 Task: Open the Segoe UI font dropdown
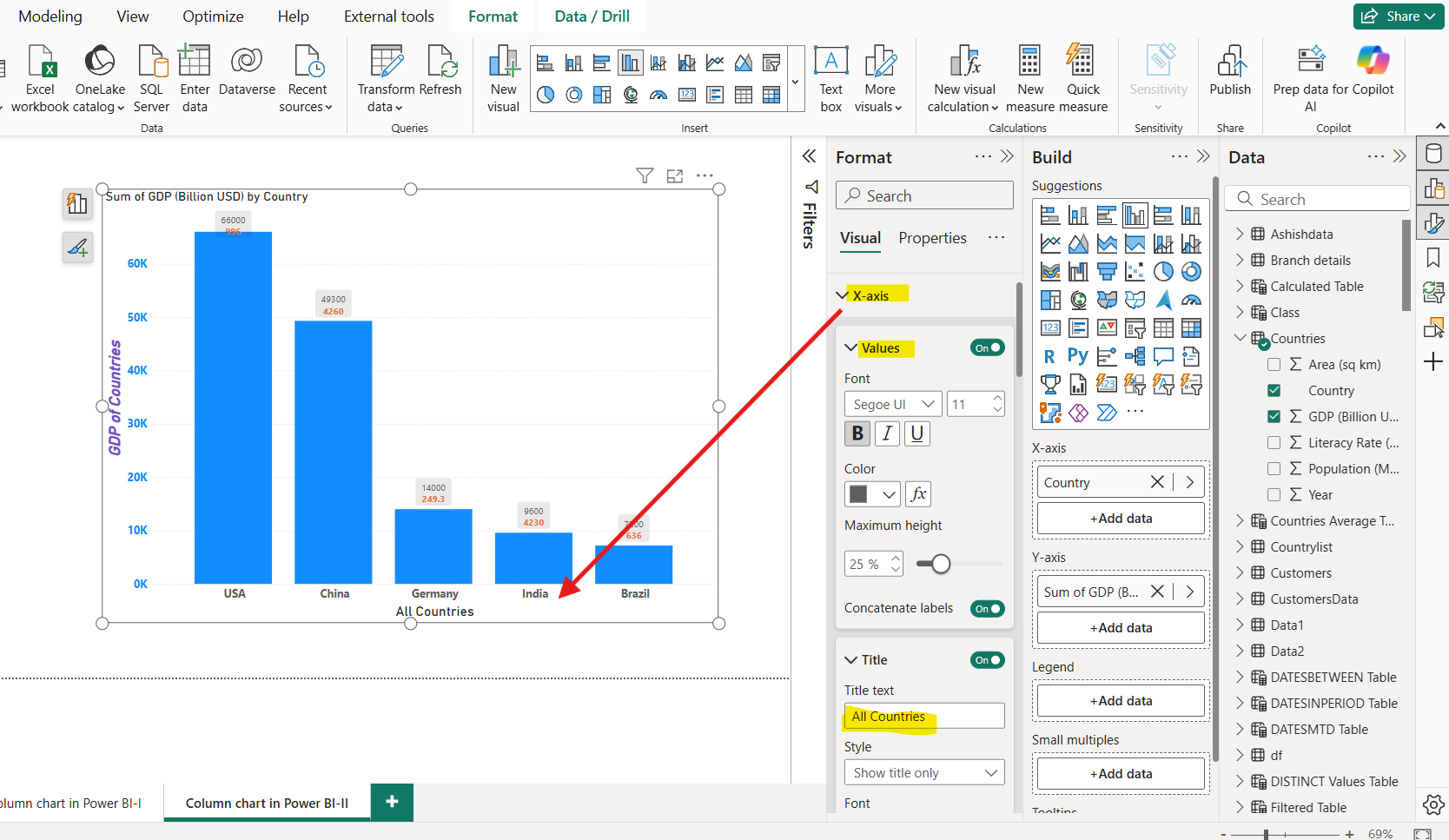893,404
